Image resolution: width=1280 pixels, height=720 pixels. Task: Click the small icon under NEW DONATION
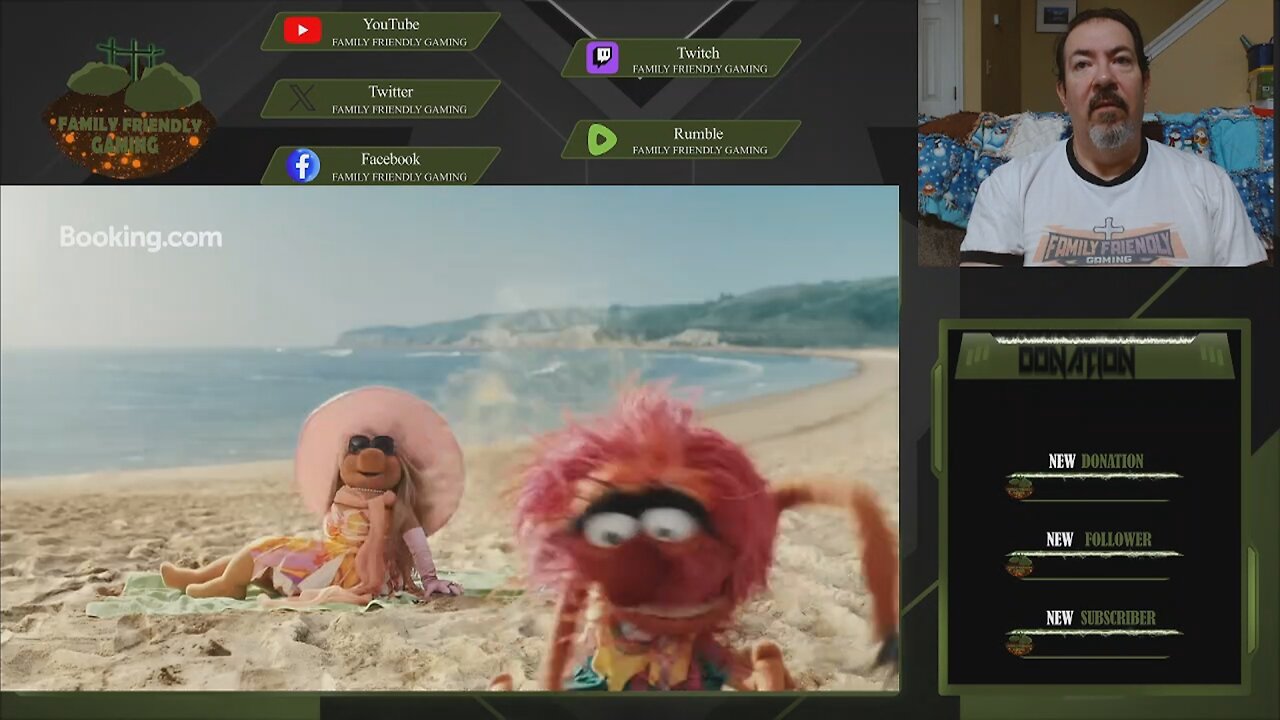click(x=1019, y=488)
